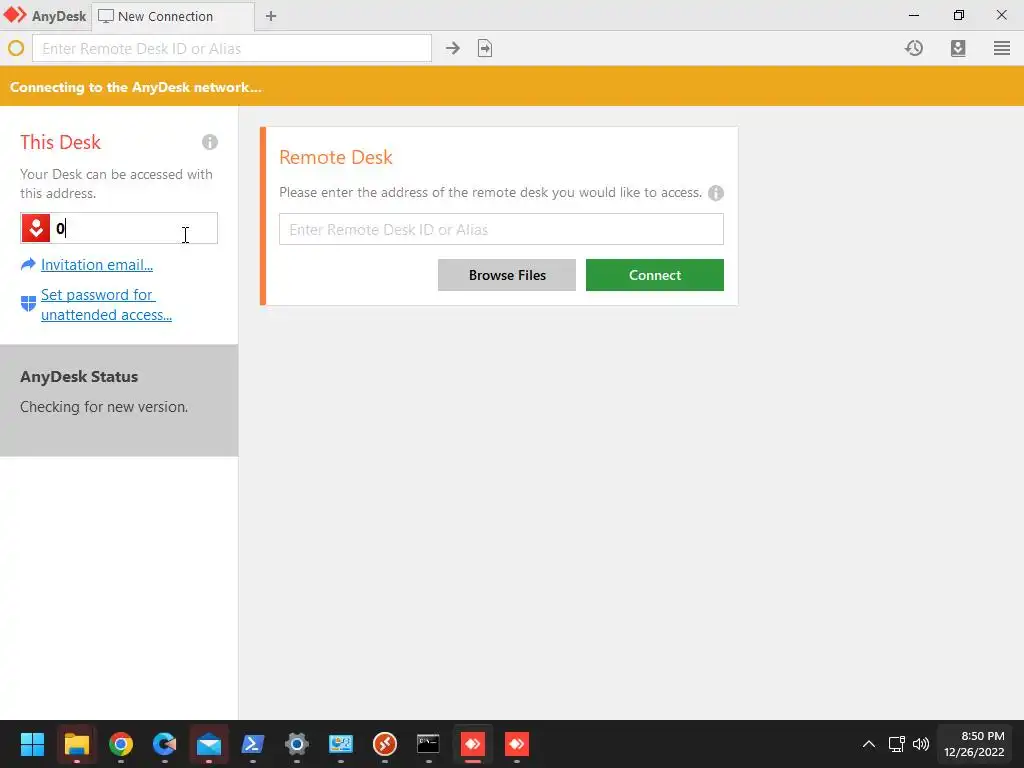The height and width of the screenshot is (768, 1024).
Task: Open the Mail app in taskbar
Action: click(x=209, y=744)
